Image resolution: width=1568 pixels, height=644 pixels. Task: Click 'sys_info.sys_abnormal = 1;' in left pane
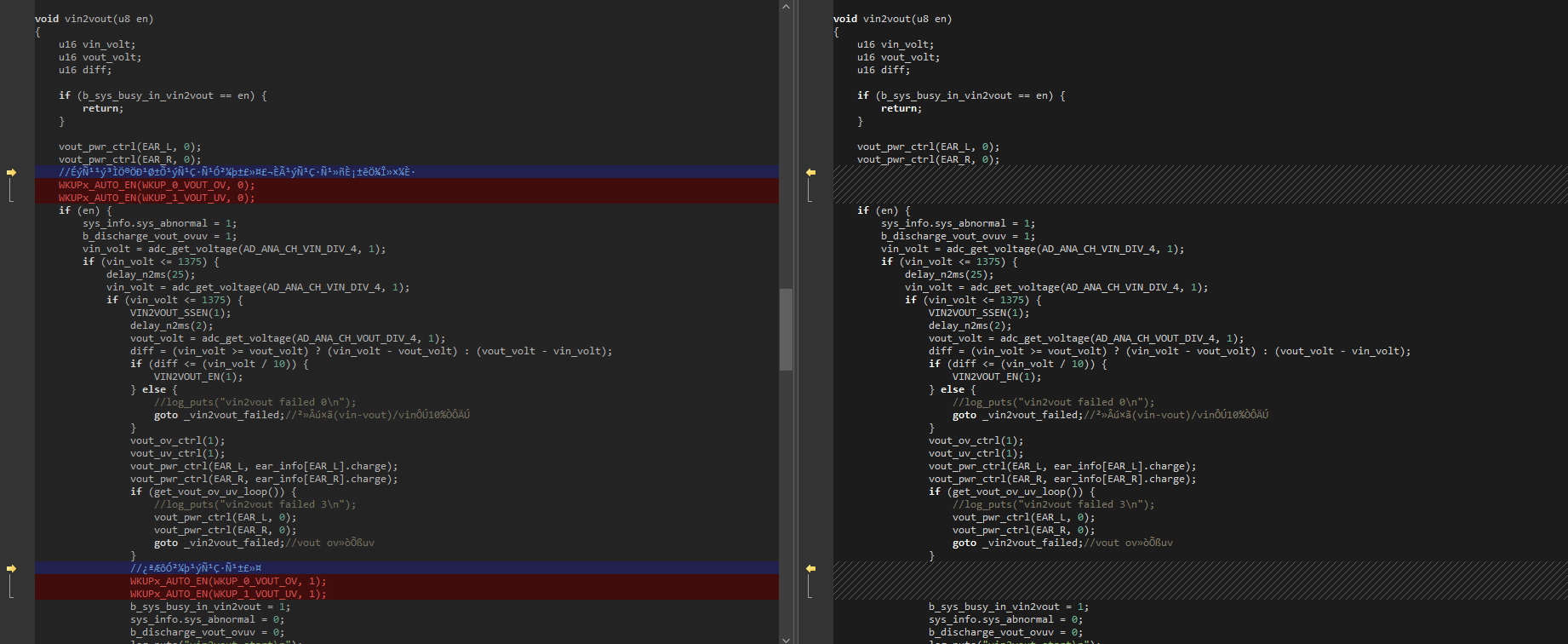[x=160, y=223]
